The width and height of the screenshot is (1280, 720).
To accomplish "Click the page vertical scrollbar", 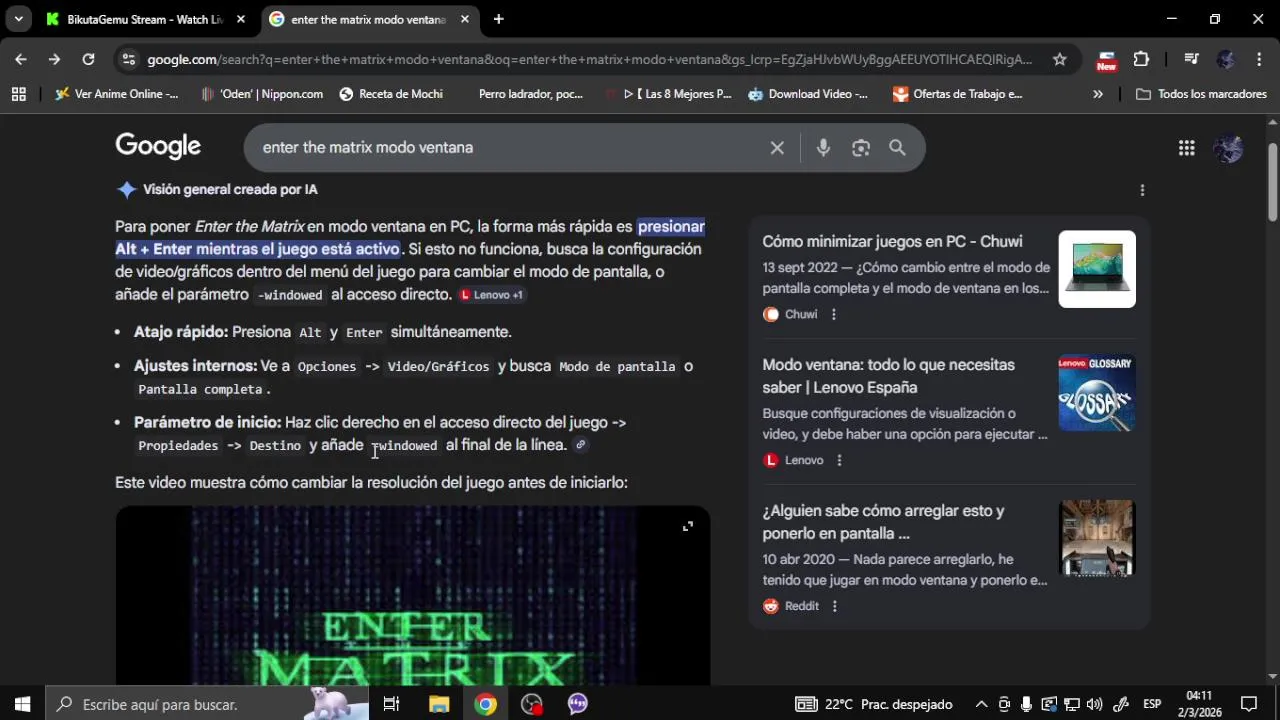I will tap(1272, 182).
